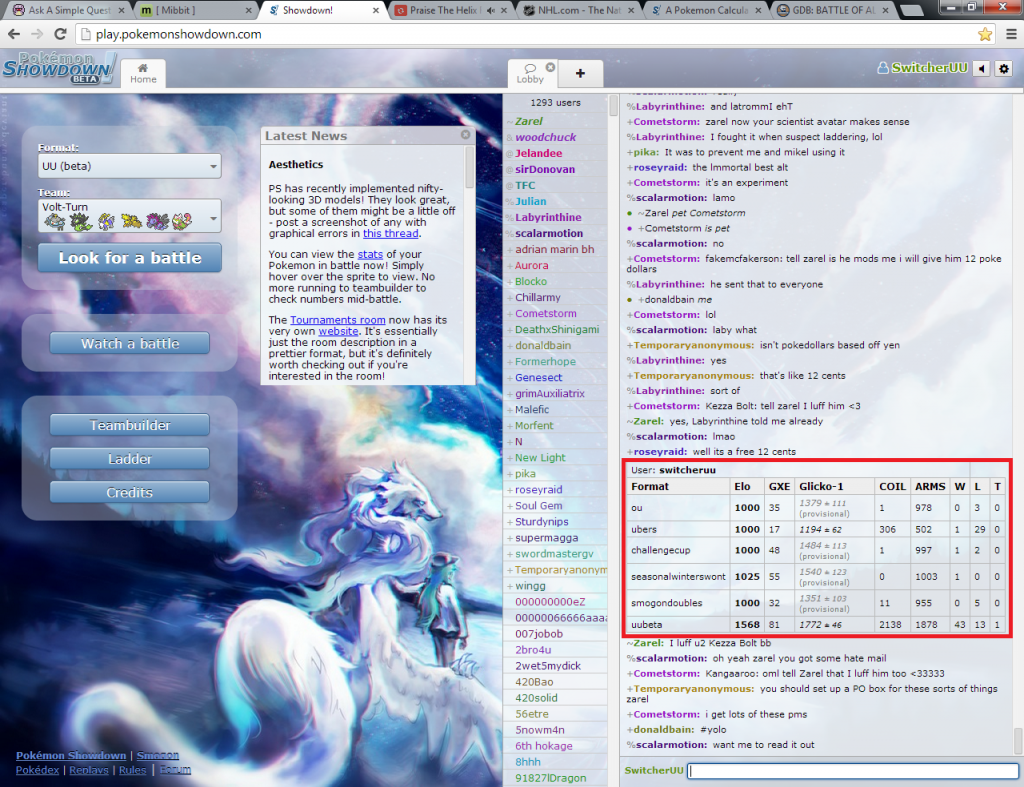Select user 6th hokage in the user list
The height and width of the screenshot is (787, 1024).
click(x=543, y=746)
